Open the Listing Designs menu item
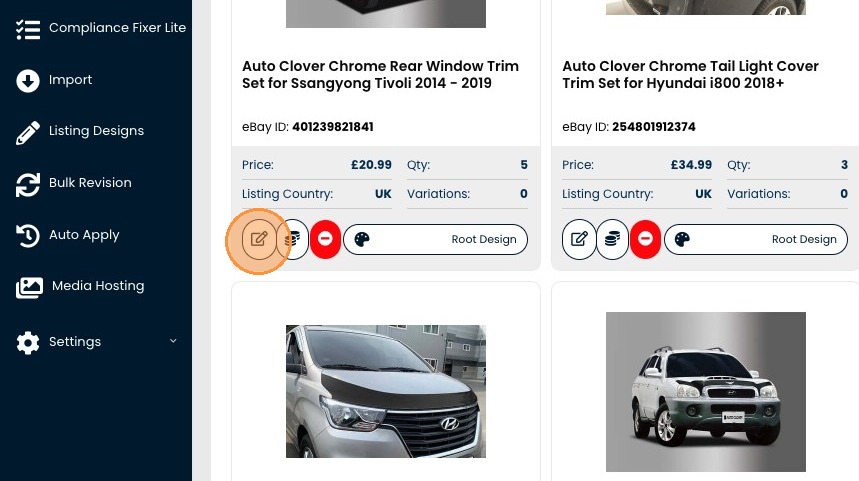 tap(96, 131)
